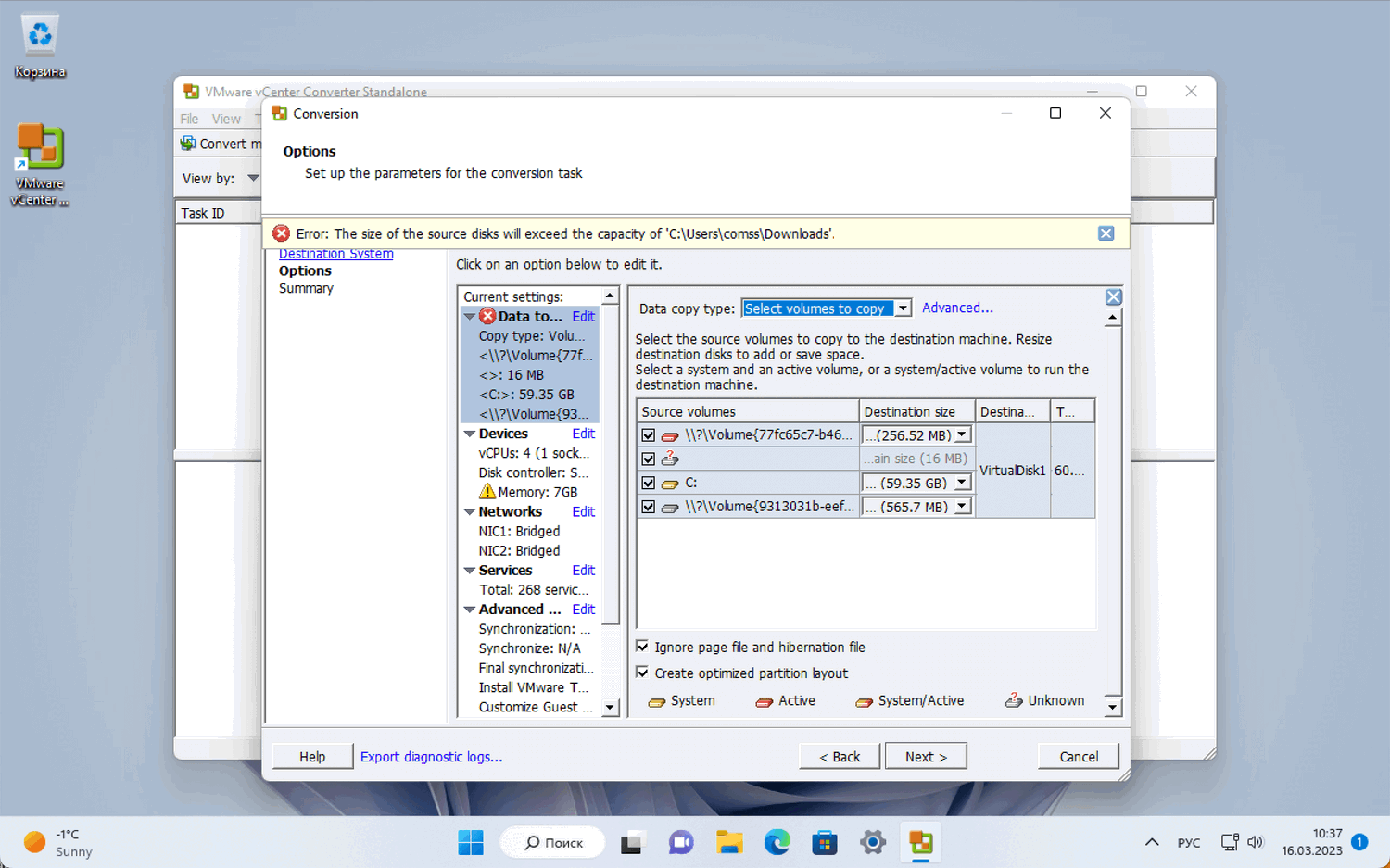Image resolution: width=1390 pixels, height=868 pixels.
Task: Toggle Ignore page file and hibernation file
Action: point(642,647)
